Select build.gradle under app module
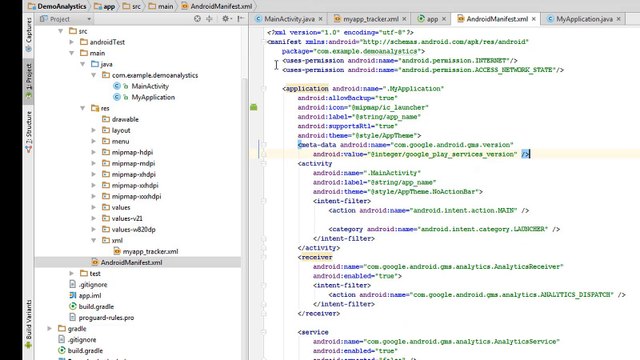640x360 pixels. 96,307
